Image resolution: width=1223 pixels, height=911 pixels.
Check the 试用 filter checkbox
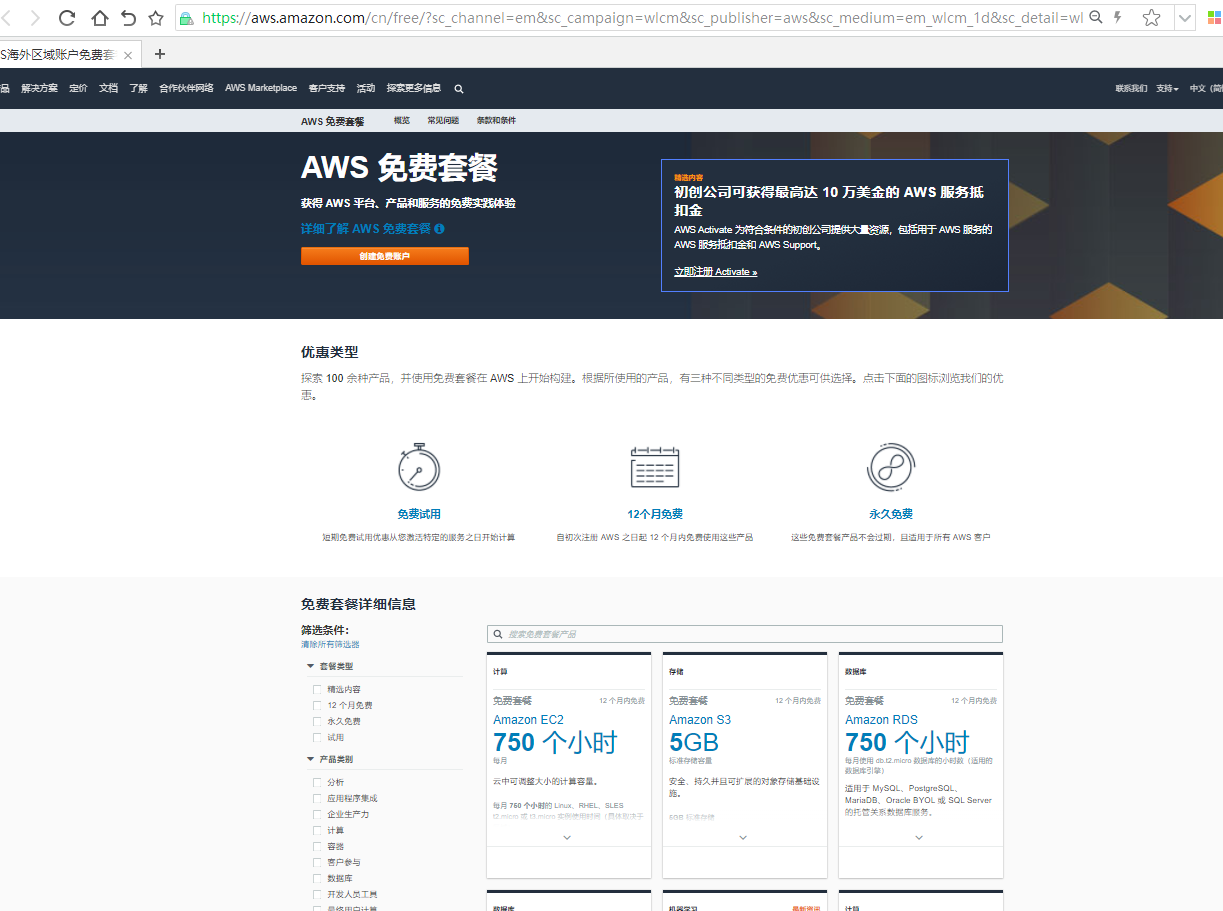pos(318,737)
